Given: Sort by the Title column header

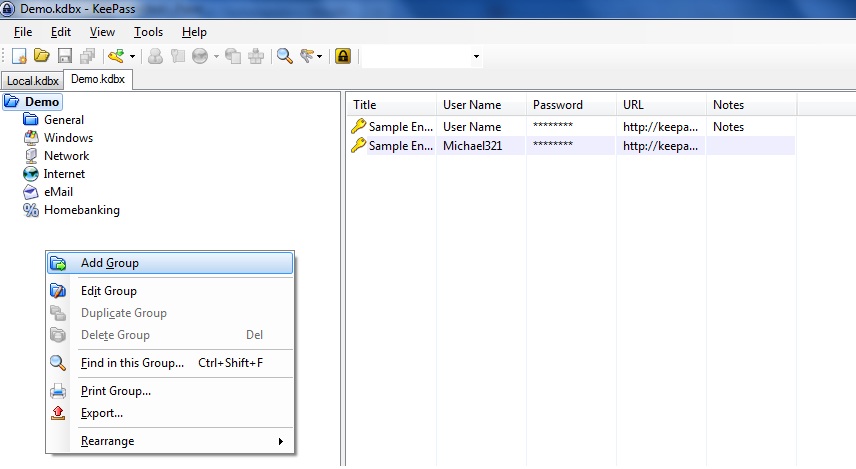Looking at the screenshot, I should pyautogui.click(x=392, y=105).
